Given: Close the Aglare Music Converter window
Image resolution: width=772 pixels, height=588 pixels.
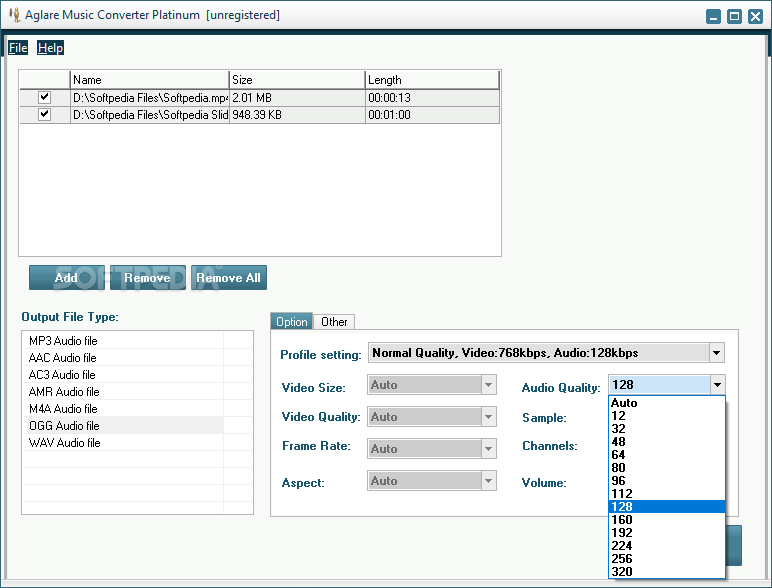Looking at the screenshot, I should pos(755,16).
